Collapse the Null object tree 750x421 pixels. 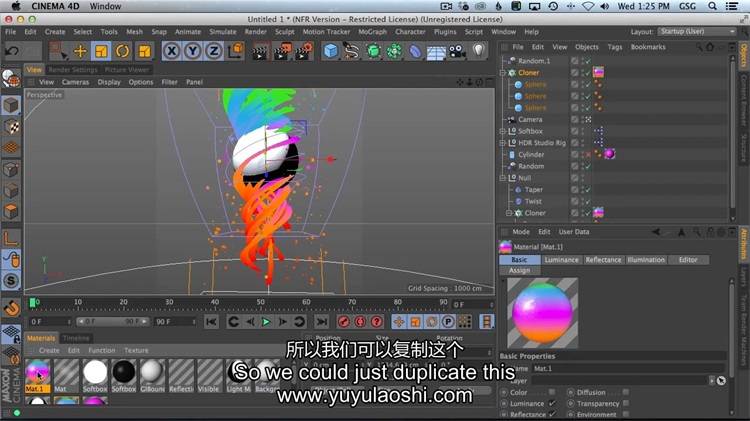(x=503, y=178)
